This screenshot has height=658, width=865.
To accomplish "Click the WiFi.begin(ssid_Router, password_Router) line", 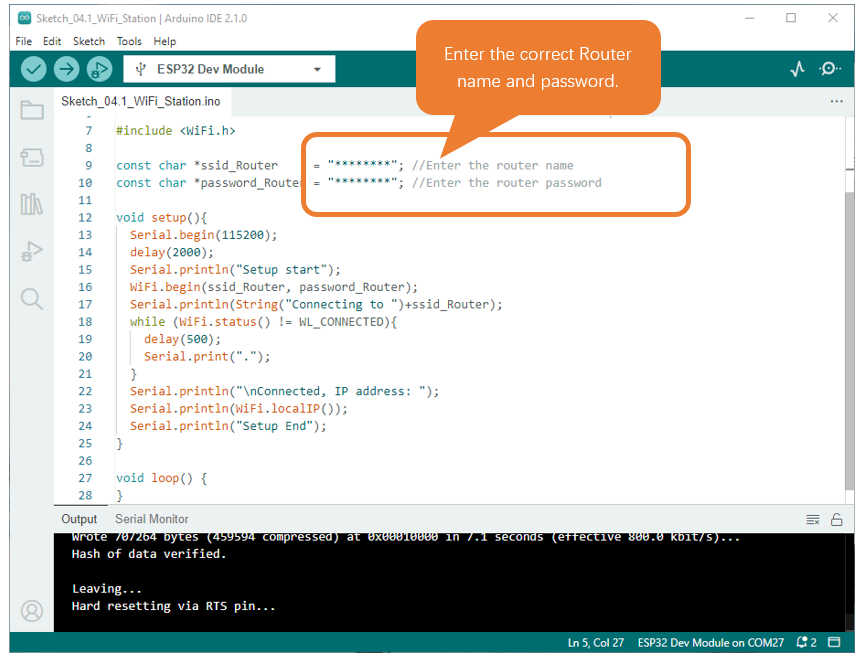I will click(x=274, y=287).
